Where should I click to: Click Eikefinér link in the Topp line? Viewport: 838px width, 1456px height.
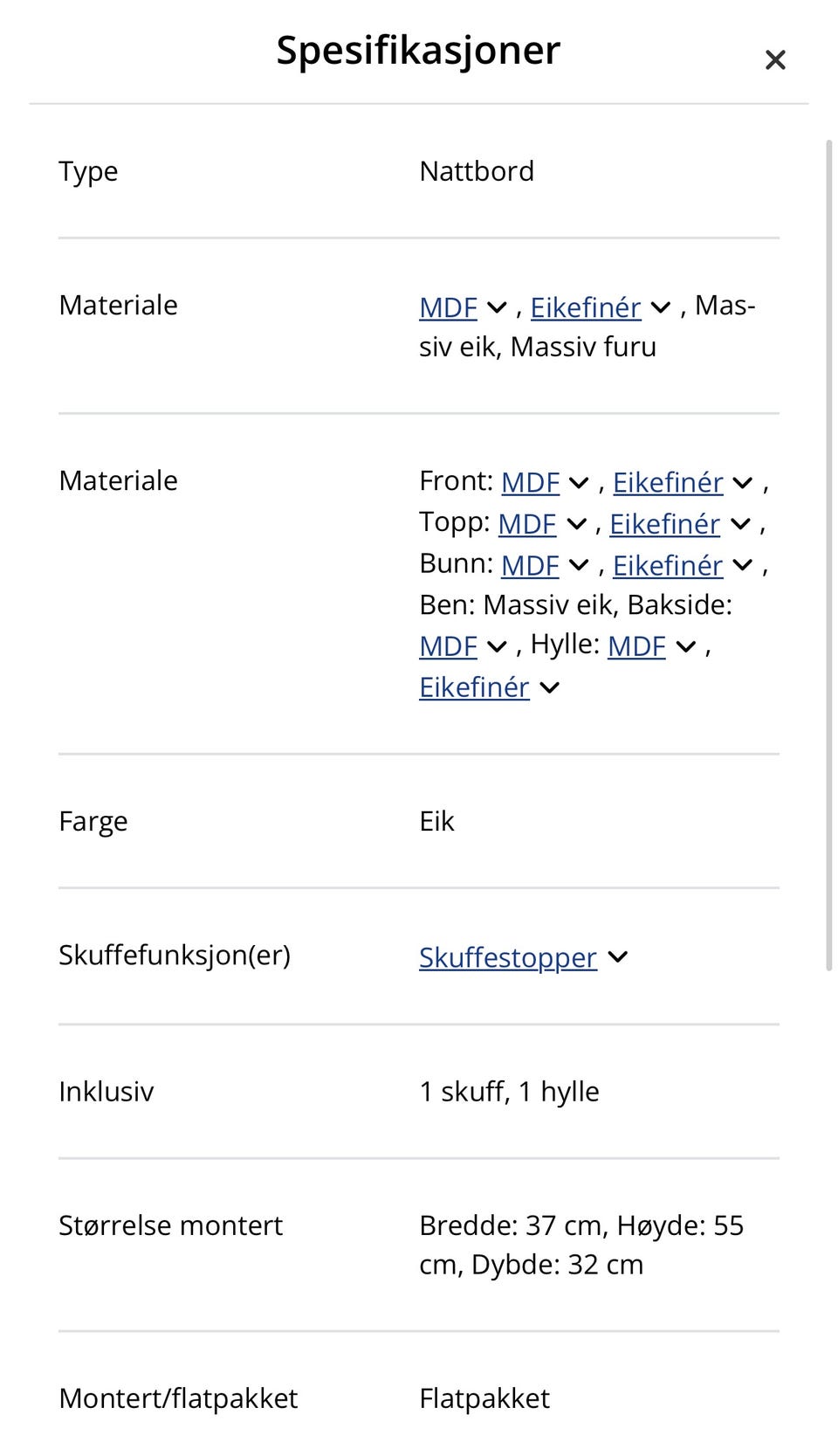click(x=664, y=524)
